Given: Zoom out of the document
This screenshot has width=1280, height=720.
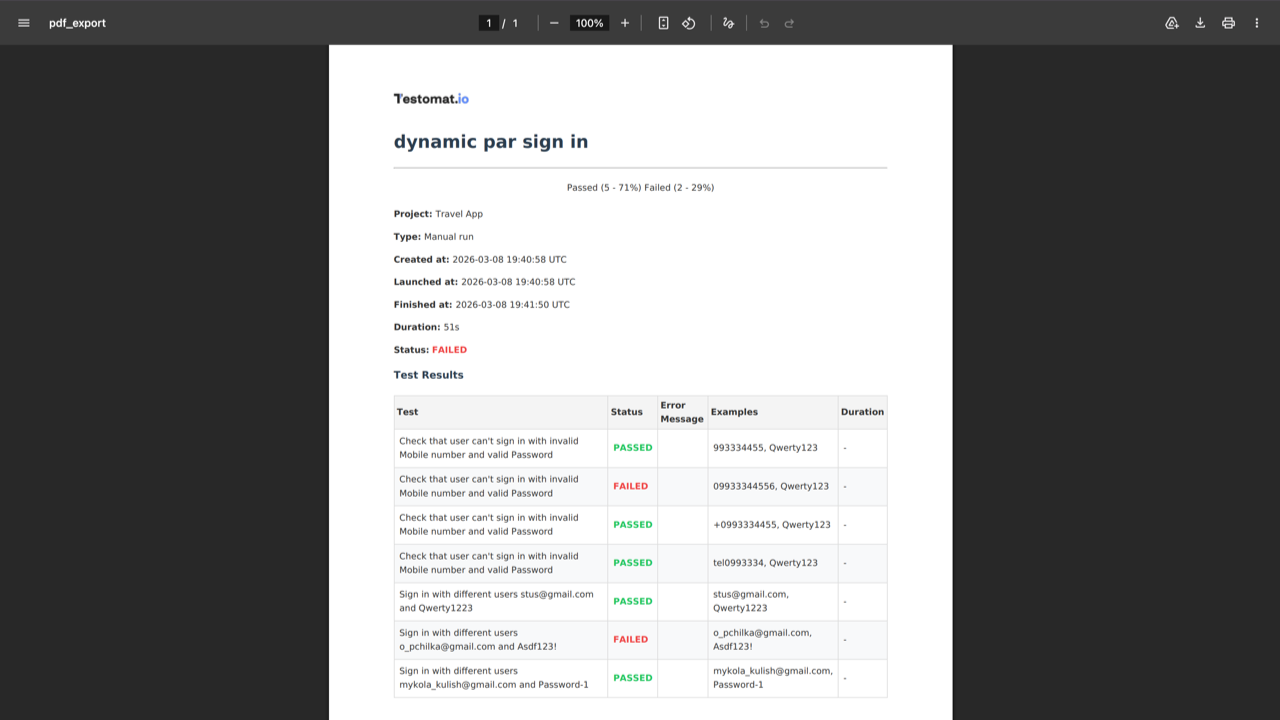Looking at the screenshot, I should pos(553,22).
